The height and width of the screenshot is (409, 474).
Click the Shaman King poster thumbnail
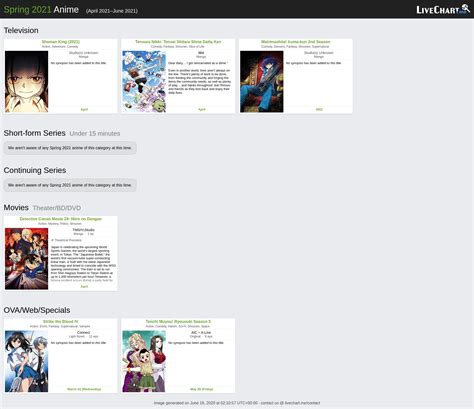coord(27,82)
